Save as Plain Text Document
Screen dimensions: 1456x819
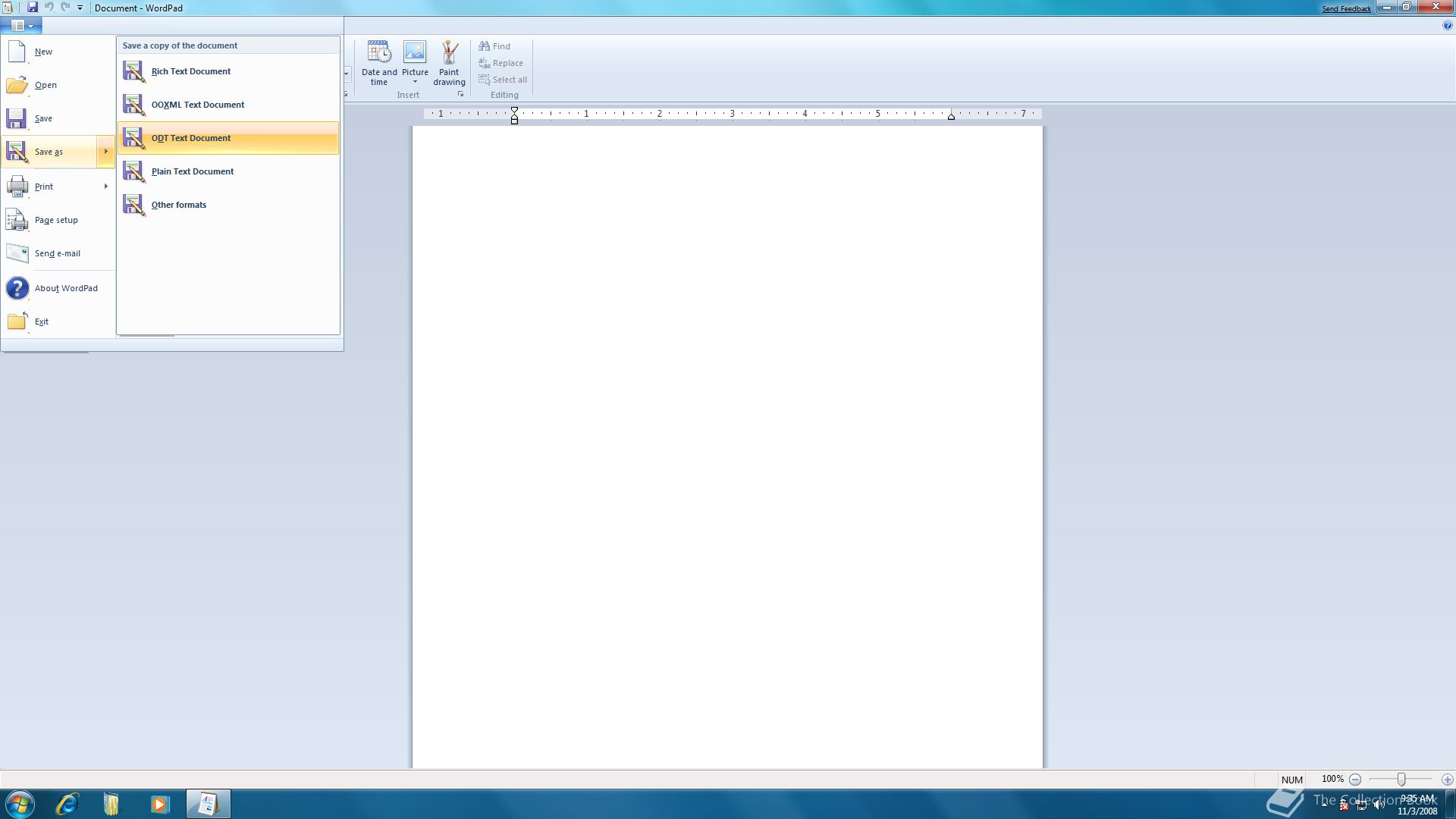pyautogui.click(x=228, y=171)
